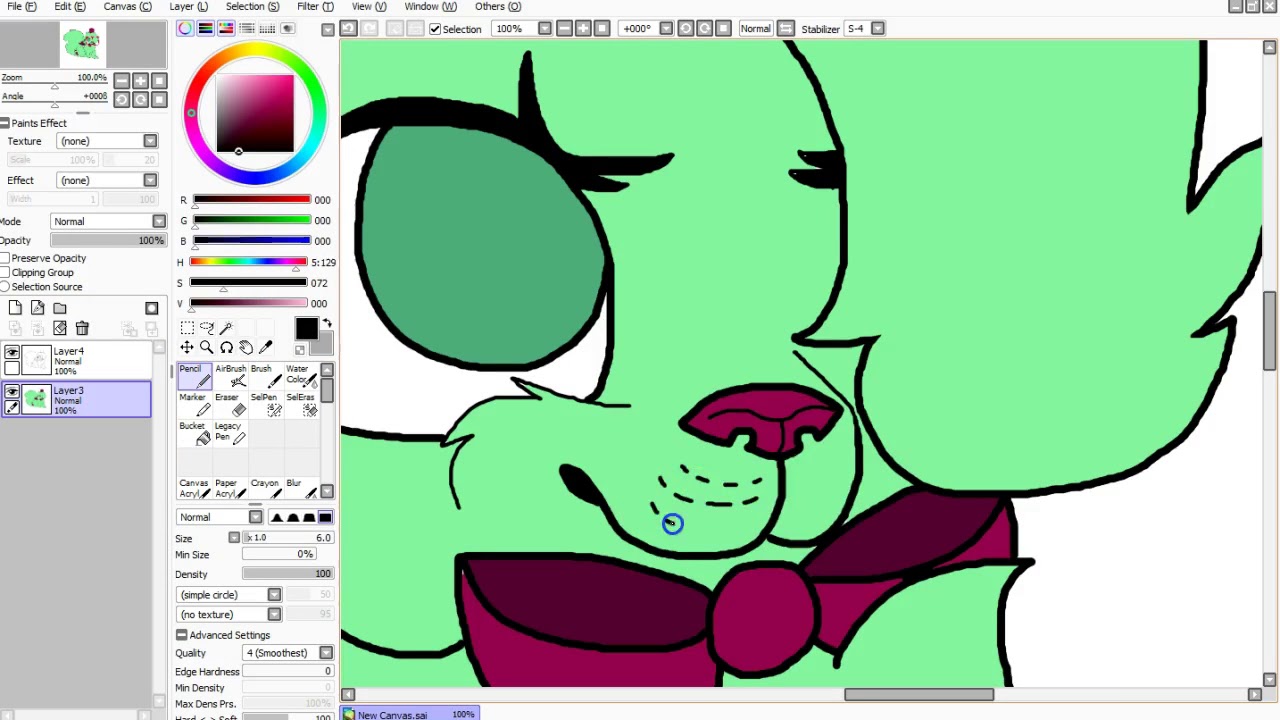
Task: Select the SelEras selection eraser tool
Action: (301, 404)
